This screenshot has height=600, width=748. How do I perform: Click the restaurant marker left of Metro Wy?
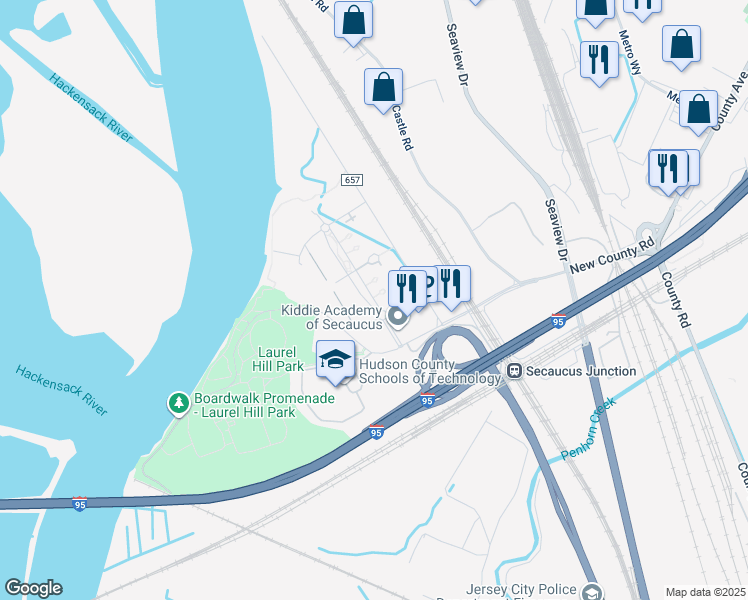point(600,63)
